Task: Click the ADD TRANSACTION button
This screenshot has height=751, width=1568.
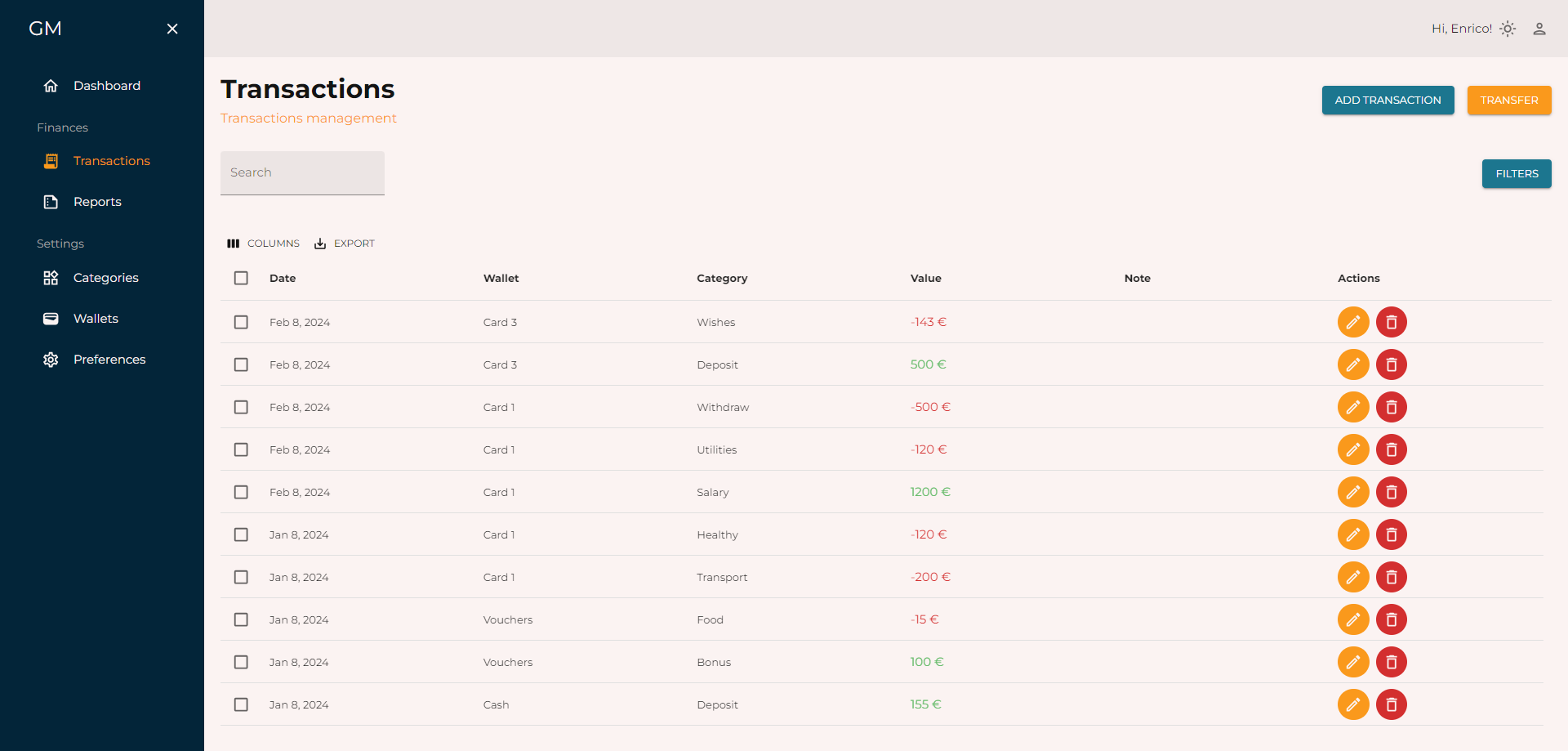Action: (x=1388, y=100)
